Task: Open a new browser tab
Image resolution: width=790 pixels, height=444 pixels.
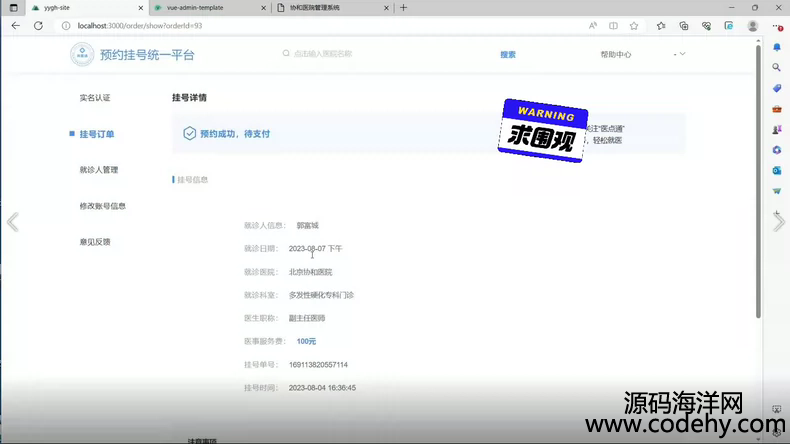Action: click(403, 8)
